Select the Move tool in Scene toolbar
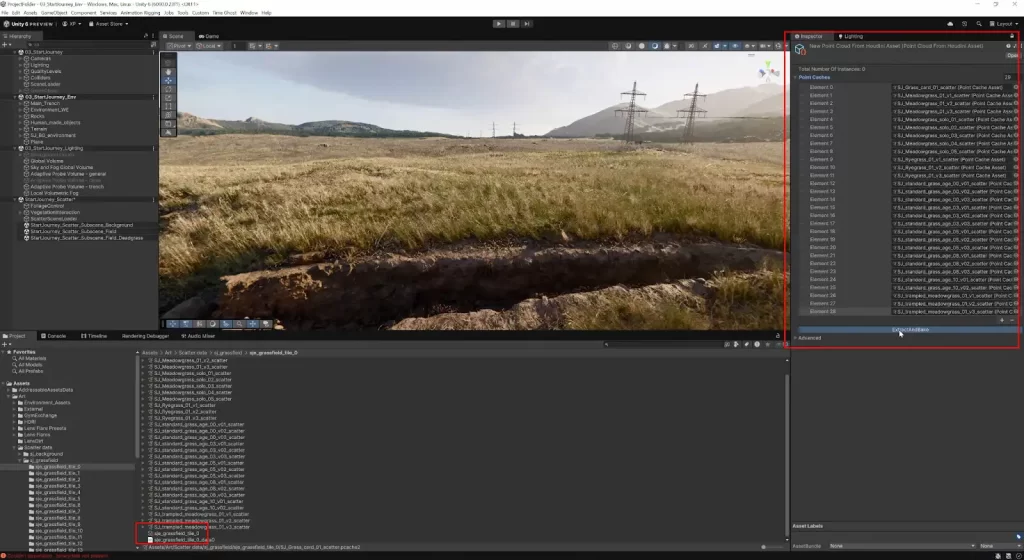This screenshot has height=560, width=1024. click(168, 81)
